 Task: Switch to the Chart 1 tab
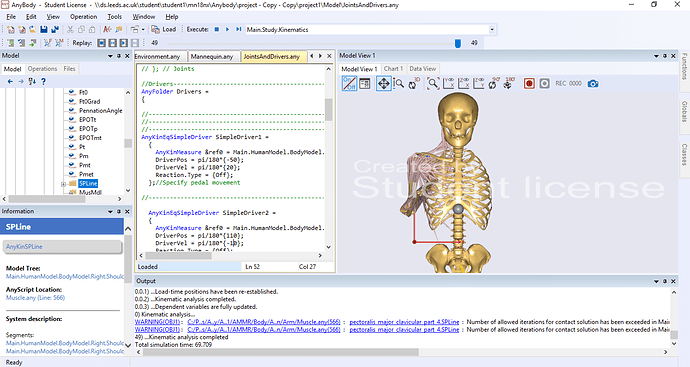393,69
